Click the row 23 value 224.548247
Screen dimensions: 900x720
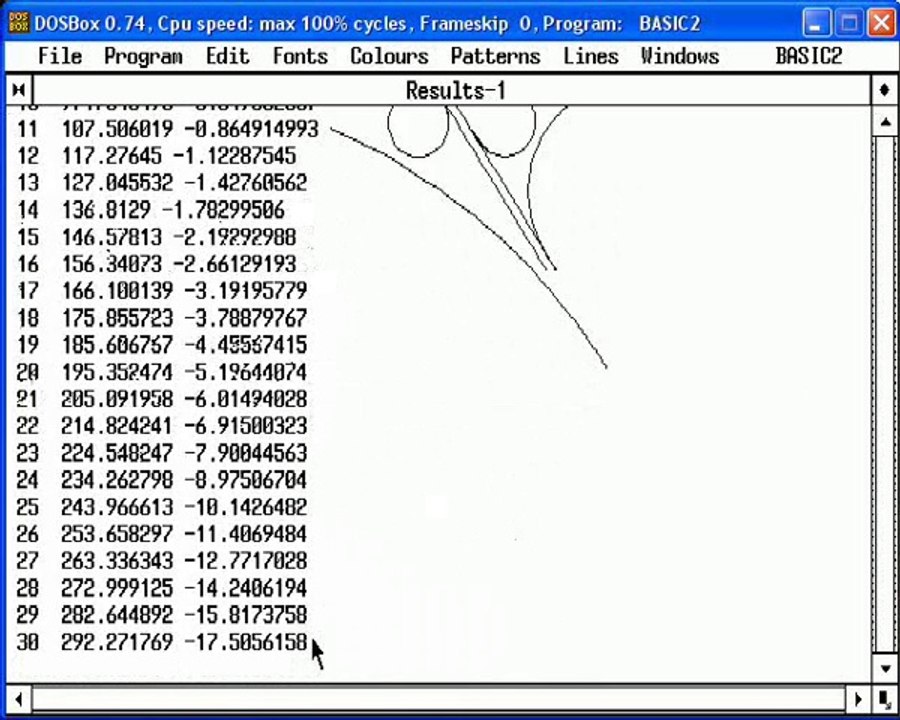pos(117,453)
